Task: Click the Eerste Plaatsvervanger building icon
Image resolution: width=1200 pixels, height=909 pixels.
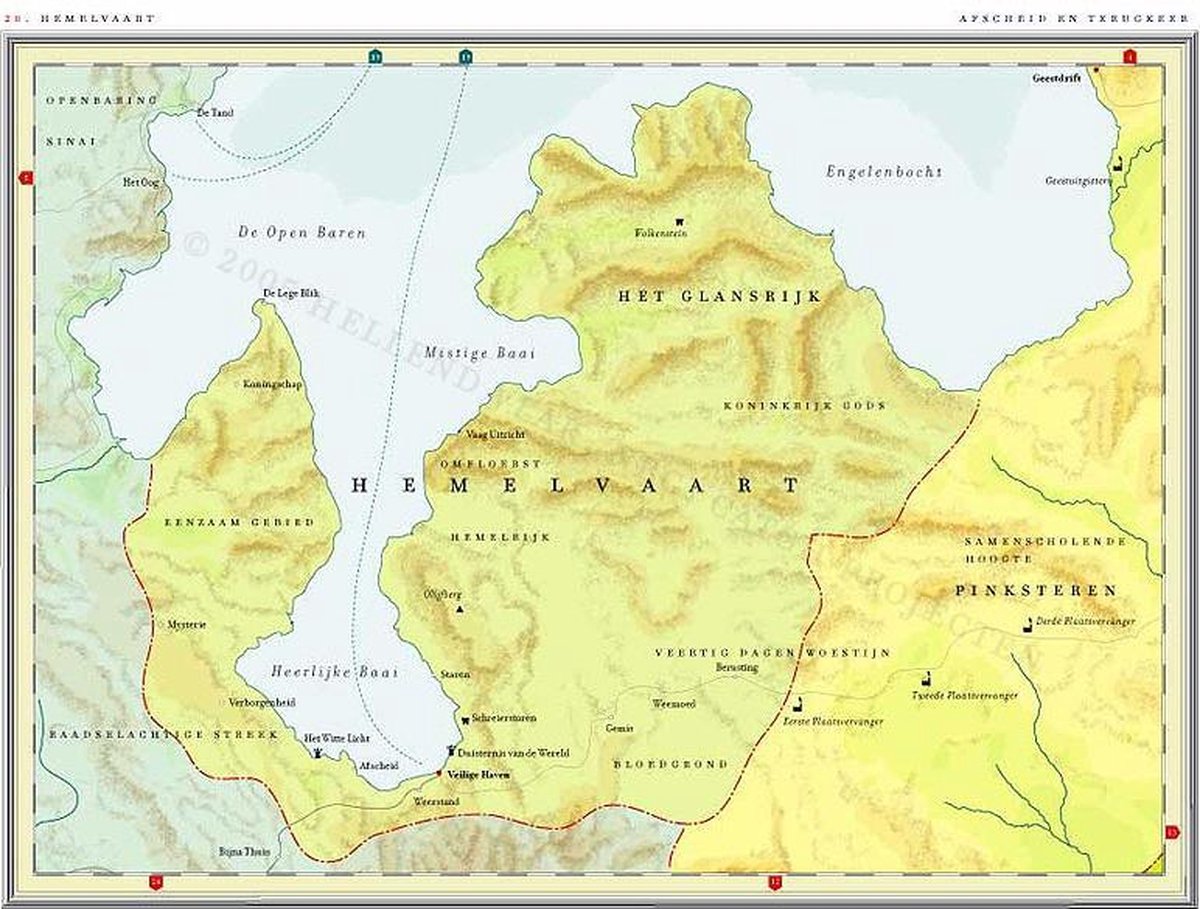Action: pyautogui.click(x=798, y=704)
